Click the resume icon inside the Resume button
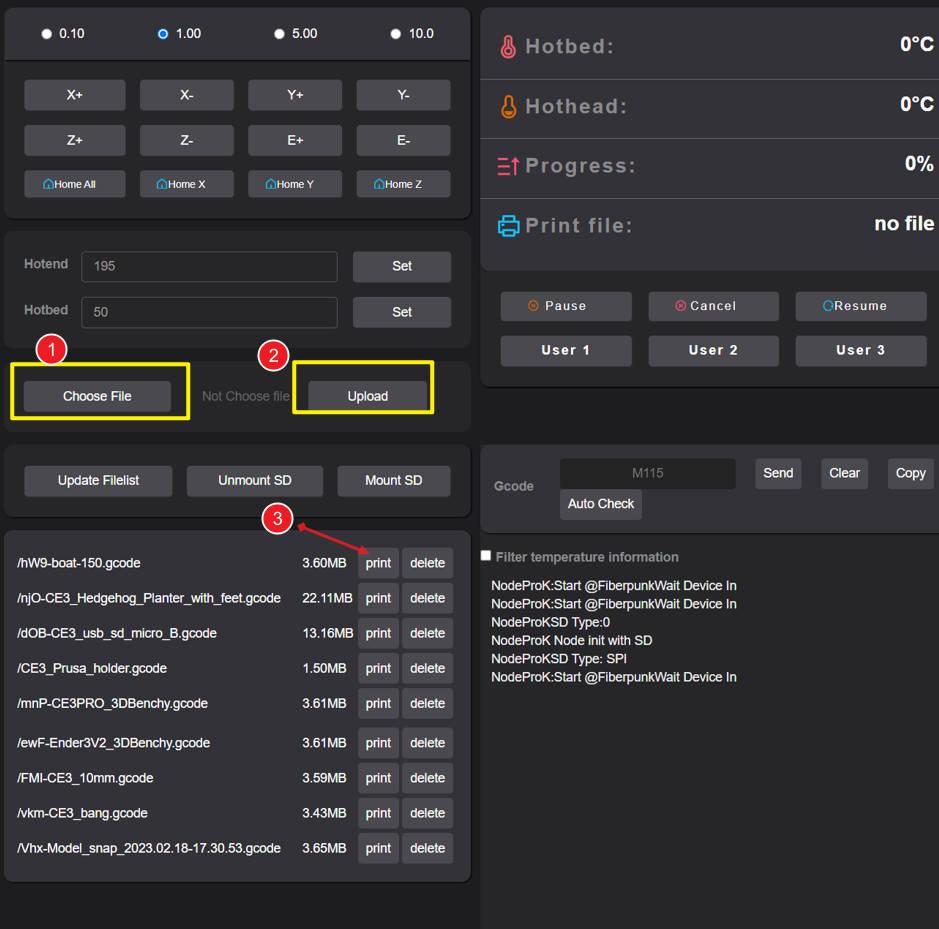939x929 pixels. [x=831, y=306]
